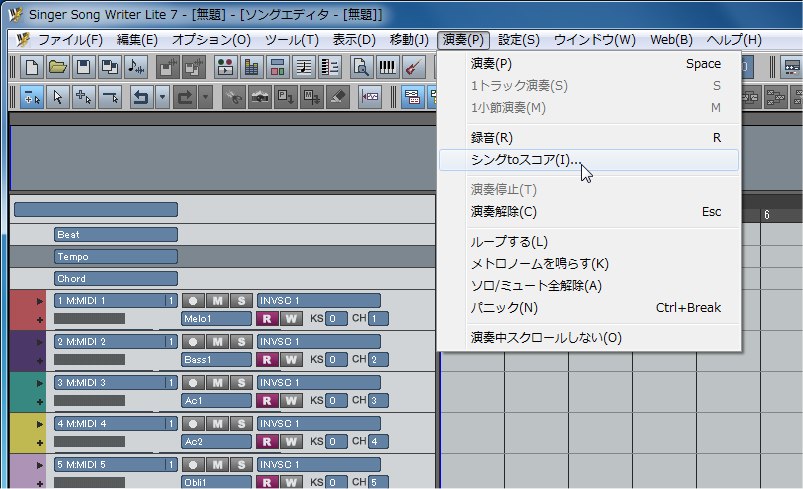Open the transport panel icon with play symbol
The image size is (803, 489).
pos(225,67)
